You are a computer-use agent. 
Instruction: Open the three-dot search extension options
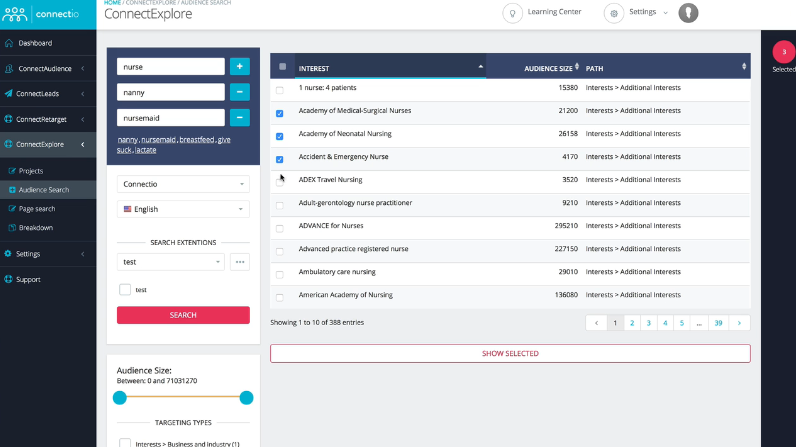coord(240,262)
